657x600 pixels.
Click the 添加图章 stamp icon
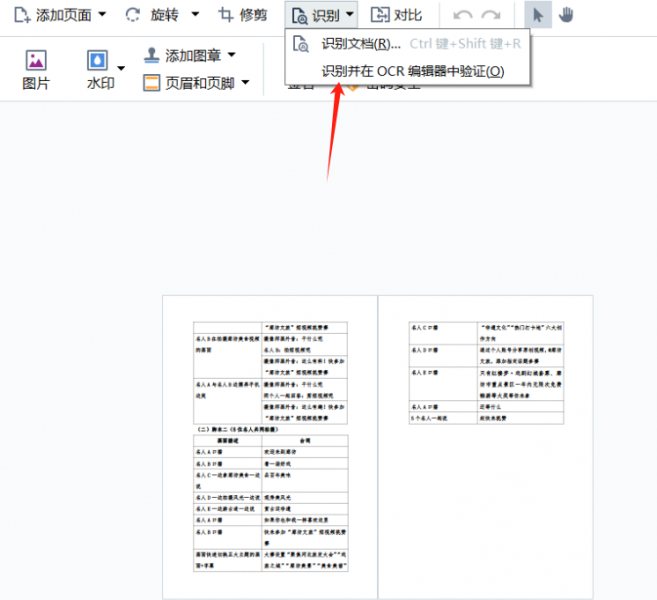click(x=151, y=55)
